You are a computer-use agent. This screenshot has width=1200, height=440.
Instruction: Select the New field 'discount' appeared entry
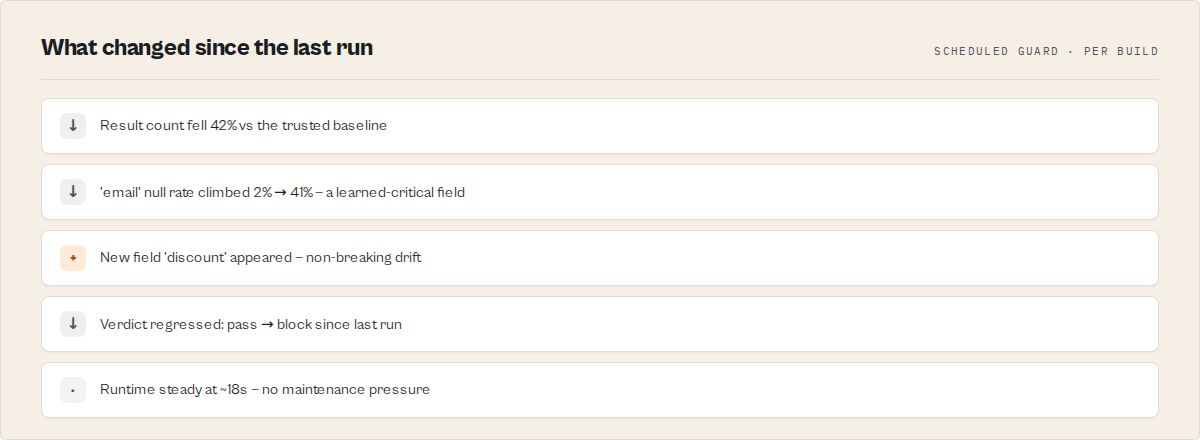600,258
